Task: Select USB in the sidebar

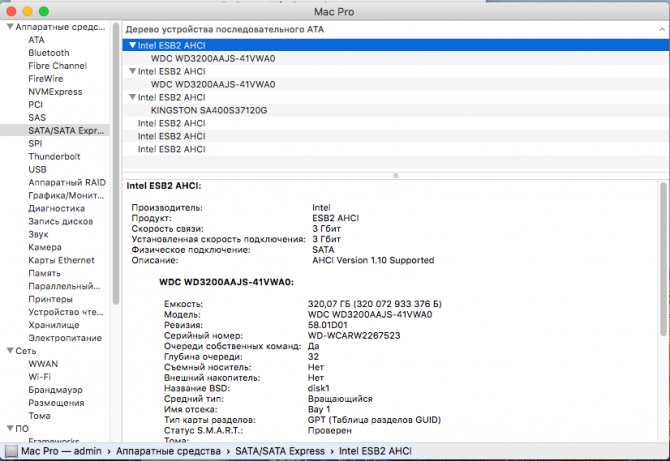Action: pos(37,169)
